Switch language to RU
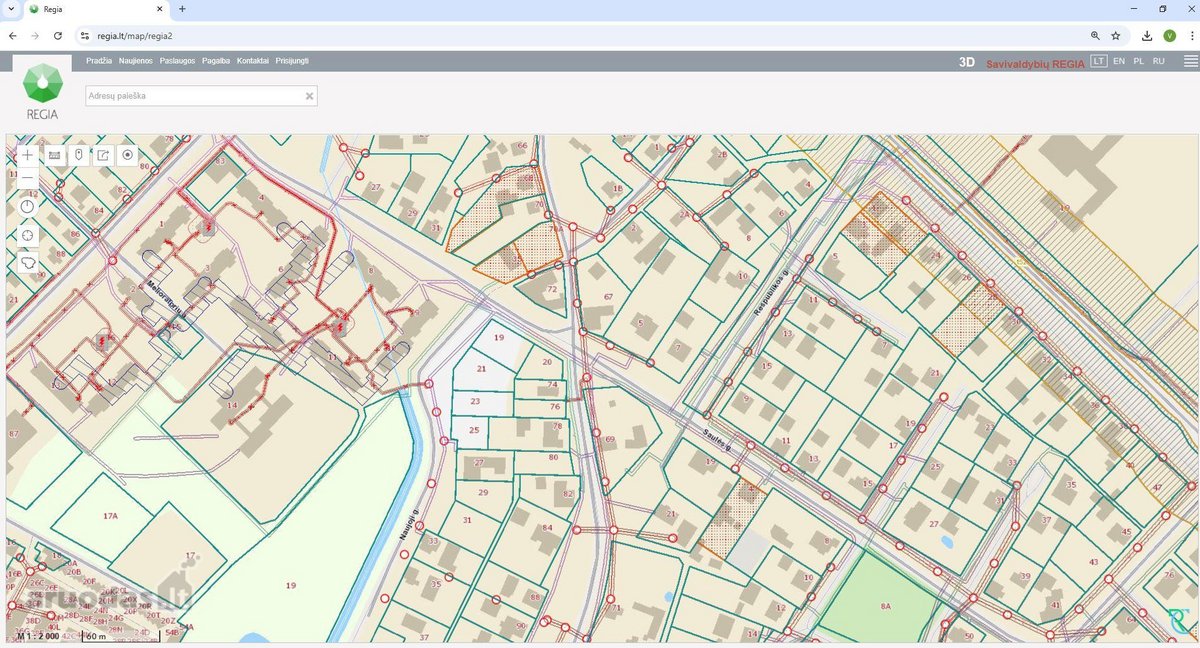 pyautogui.click(x=1158, y=61)
